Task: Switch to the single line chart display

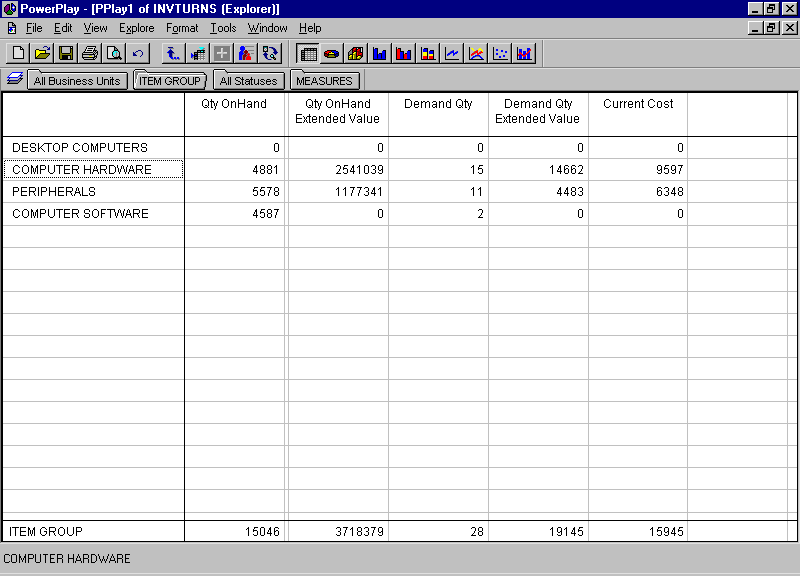Action: pyautogui.click(x=452, y=53)
